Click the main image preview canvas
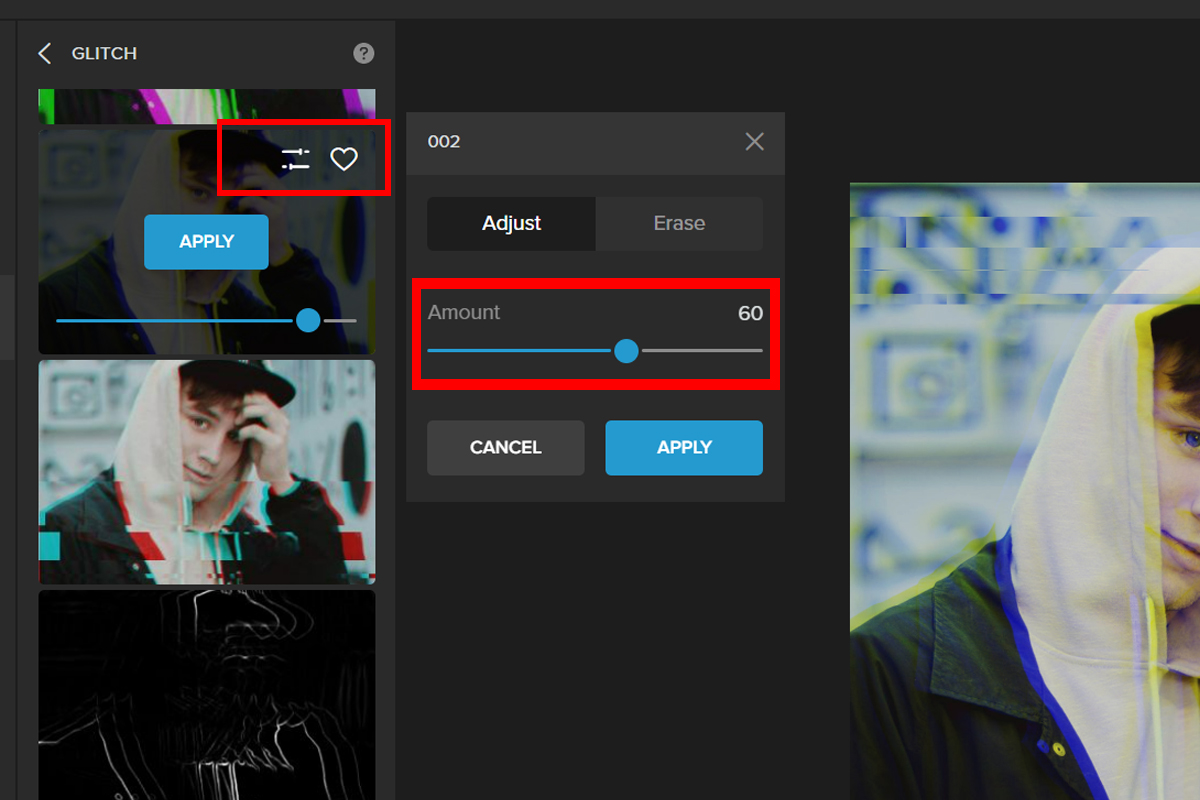Image resolution: width=1200 pixels, height=800 pixels. [x=1024, y=490]
